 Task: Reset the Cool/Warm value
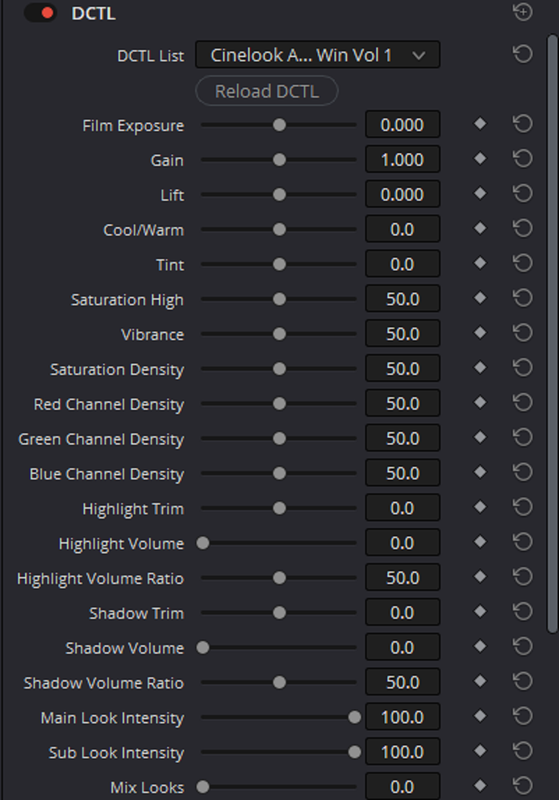tap(523, 229)
